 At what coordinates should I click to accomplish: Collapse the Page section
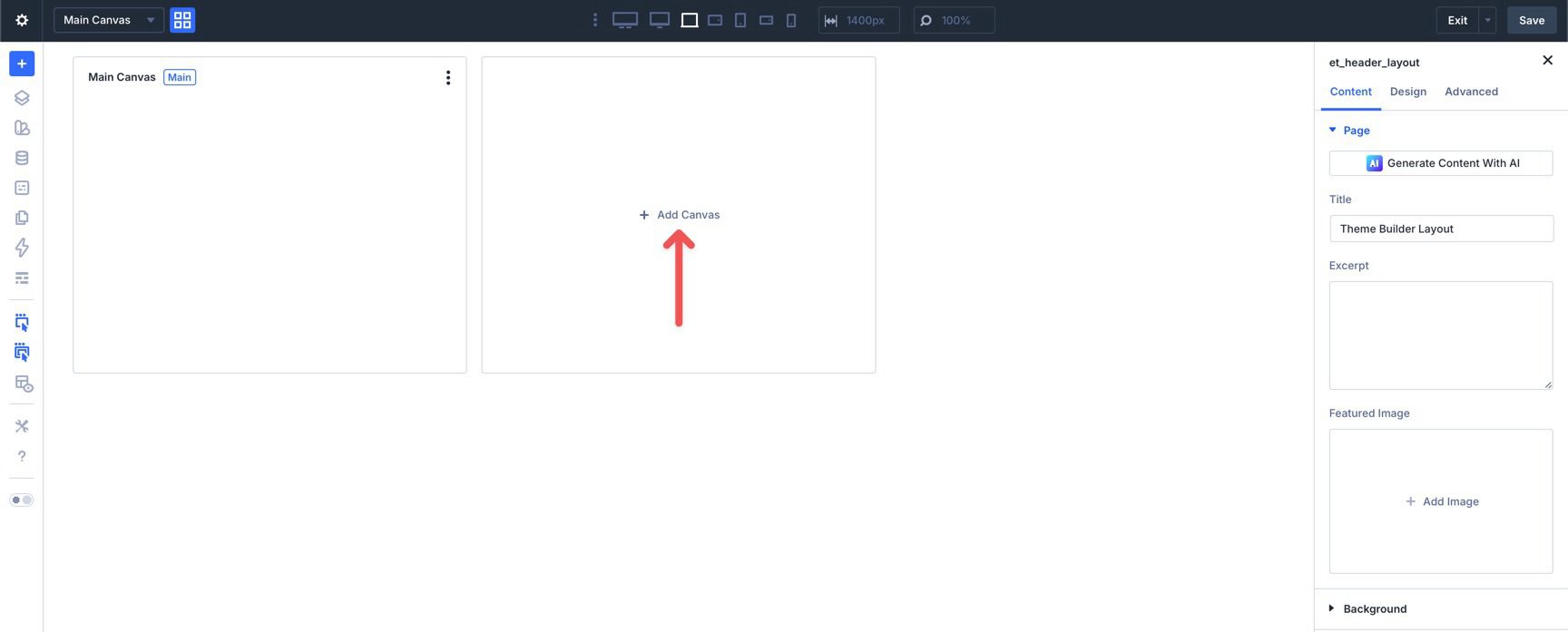[x=1349, y=131]
